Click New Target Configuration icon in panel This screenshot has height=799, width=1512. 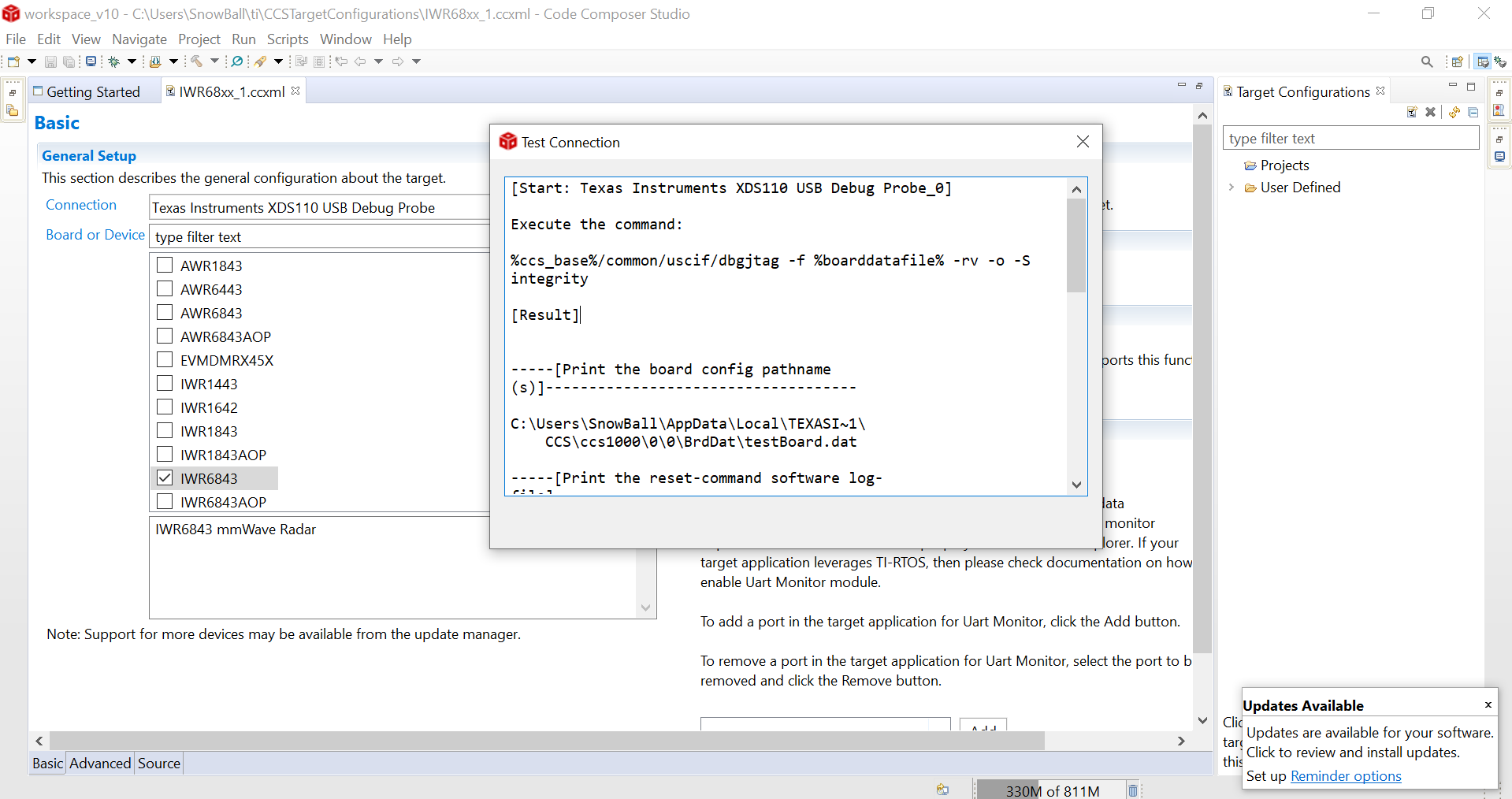(1412, 112)
